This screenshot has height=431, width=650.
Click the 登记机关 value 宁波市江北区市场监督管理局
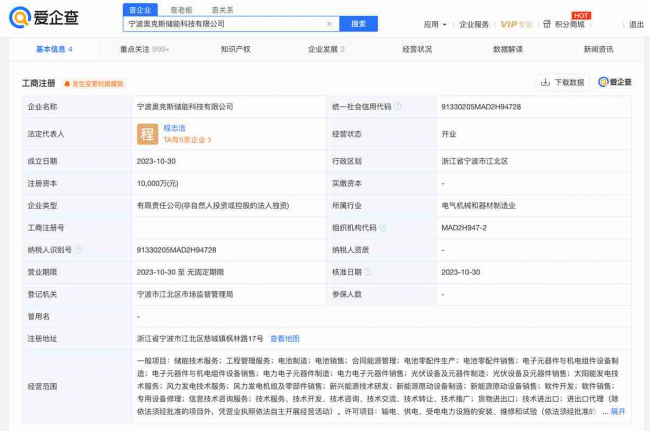tap(185, 294)
